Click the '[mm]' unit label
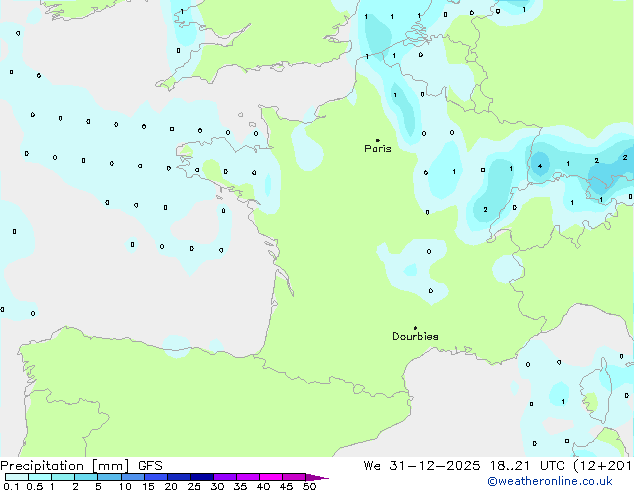Image resolution: width=634 pixels, height=490 pixels. pos(110,466)
